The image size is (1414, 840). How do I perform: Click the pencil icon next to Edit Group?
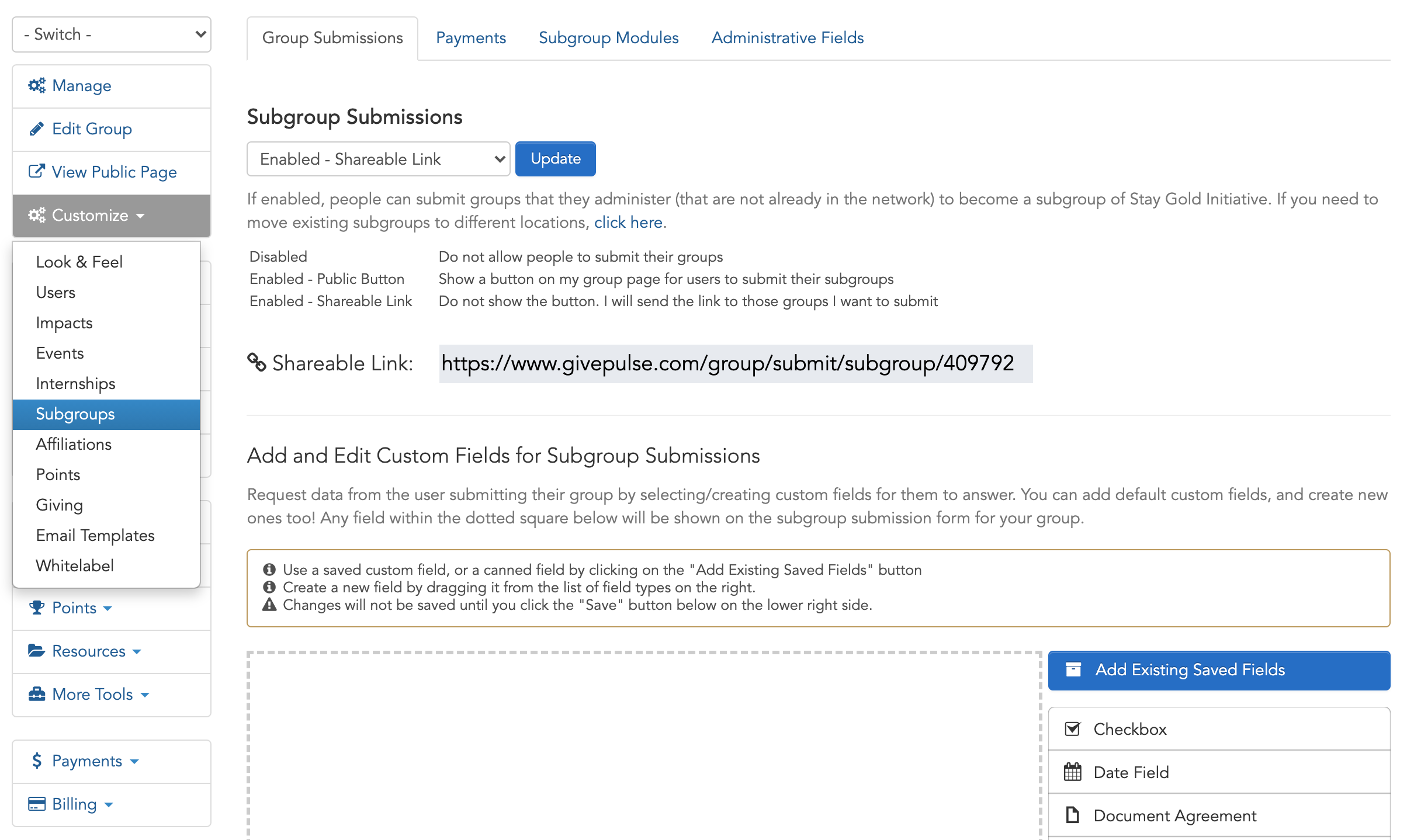37,129
